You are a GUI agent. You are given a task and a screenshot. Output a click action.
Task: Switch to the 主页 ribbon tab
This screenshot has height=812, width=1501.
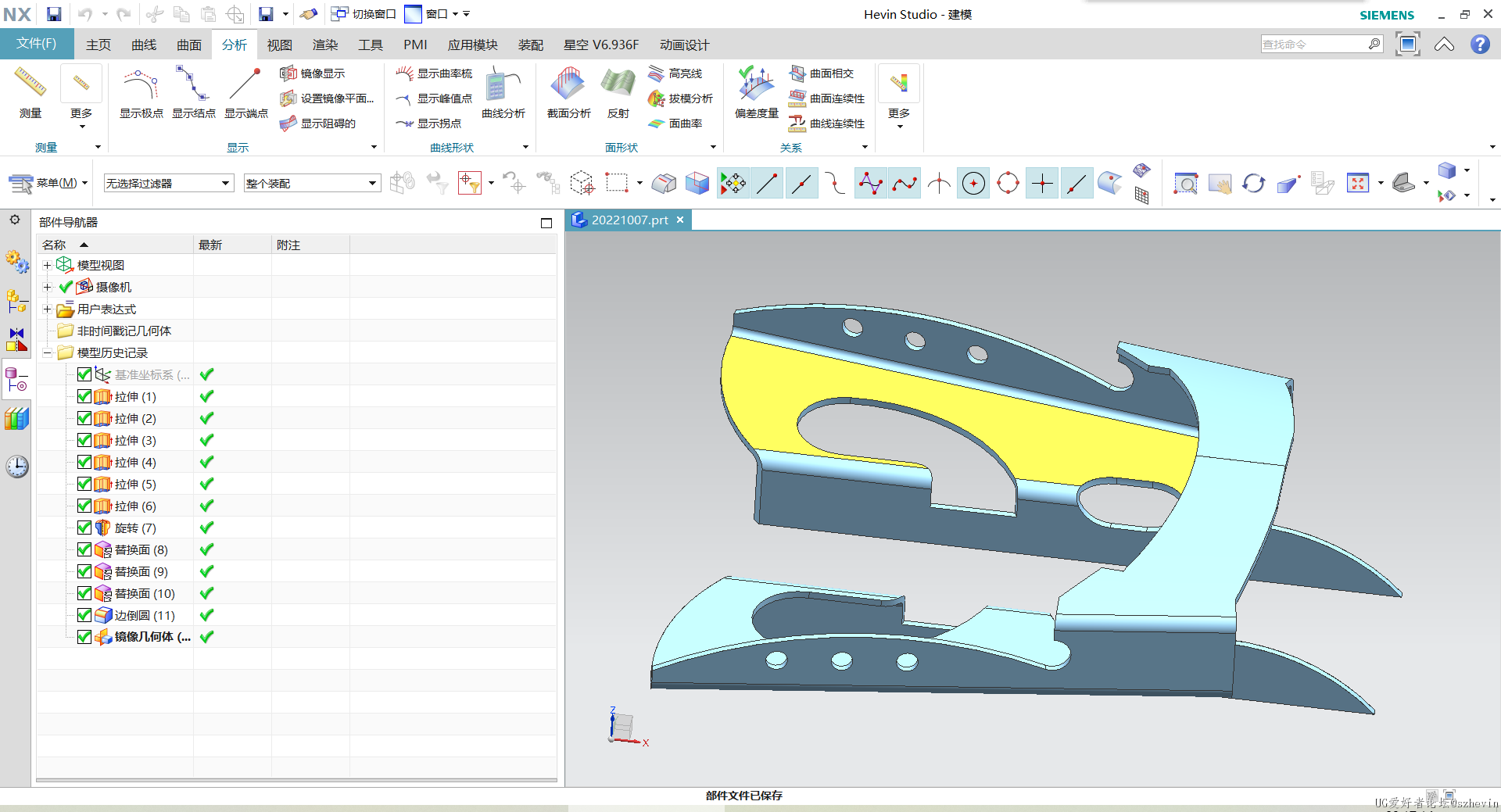point(99,45)
